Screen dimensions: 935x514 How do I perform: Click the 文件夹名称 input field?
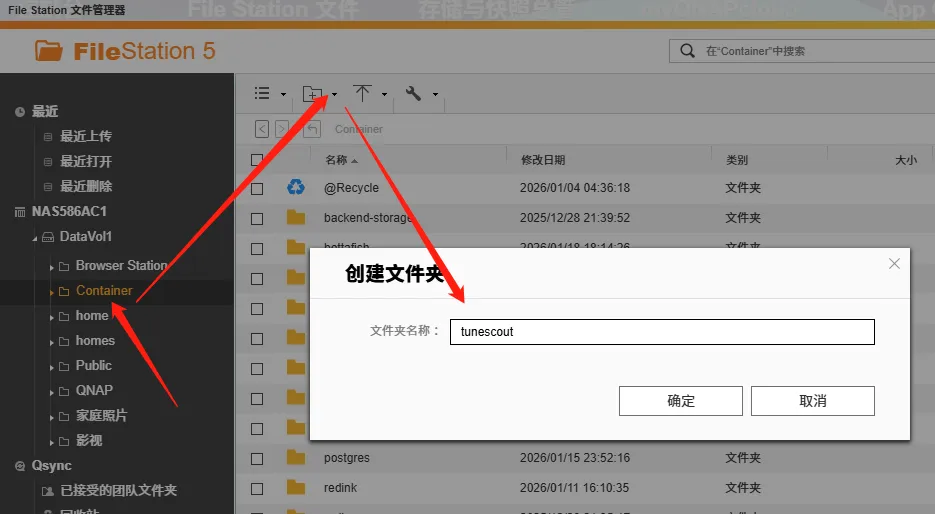pos(662,332)
